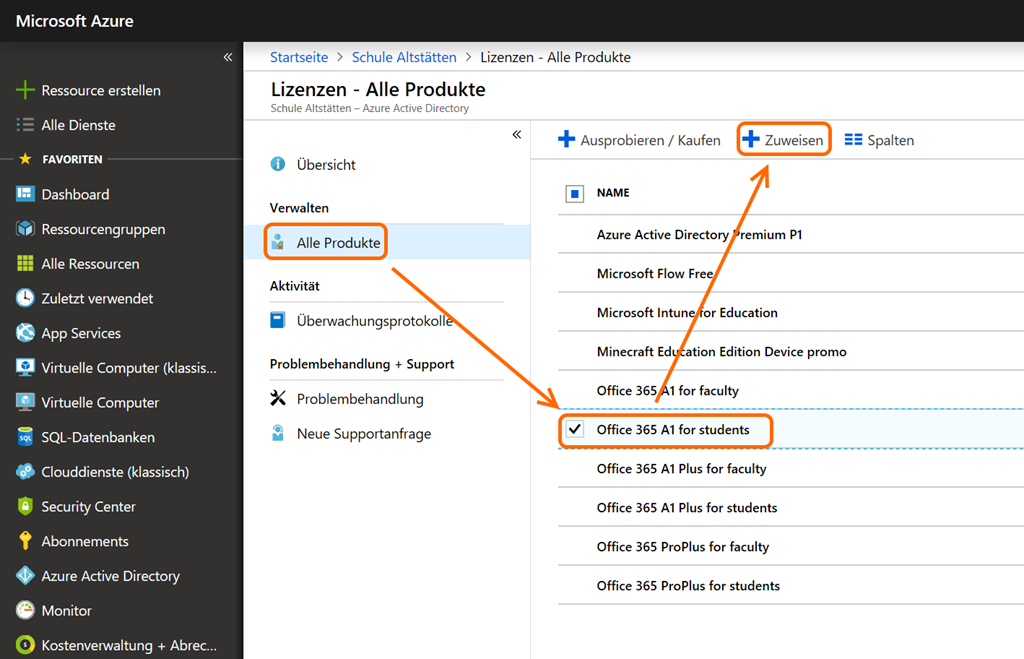This screenshot has width=1024, height=659.
Task: Open the Monitor gauge icon
Action: click(25, 610)
